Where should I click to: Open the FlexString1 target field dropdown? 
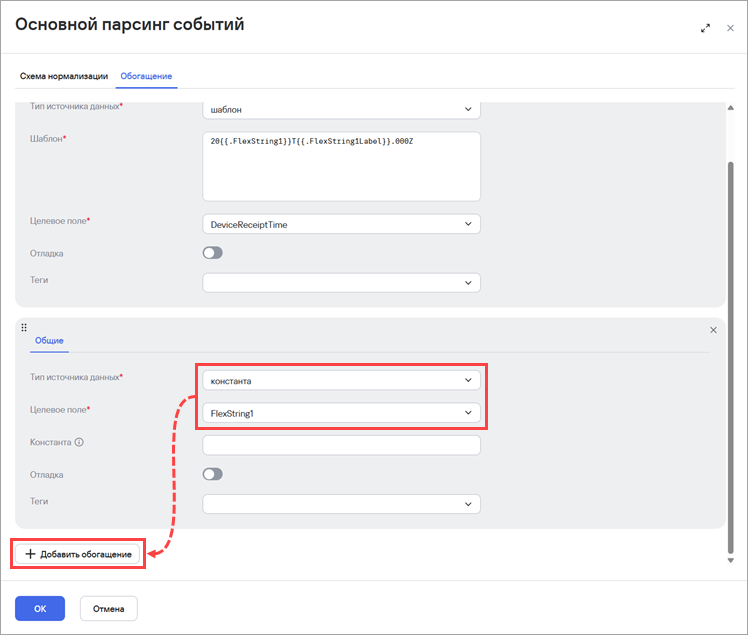[341, 413]
